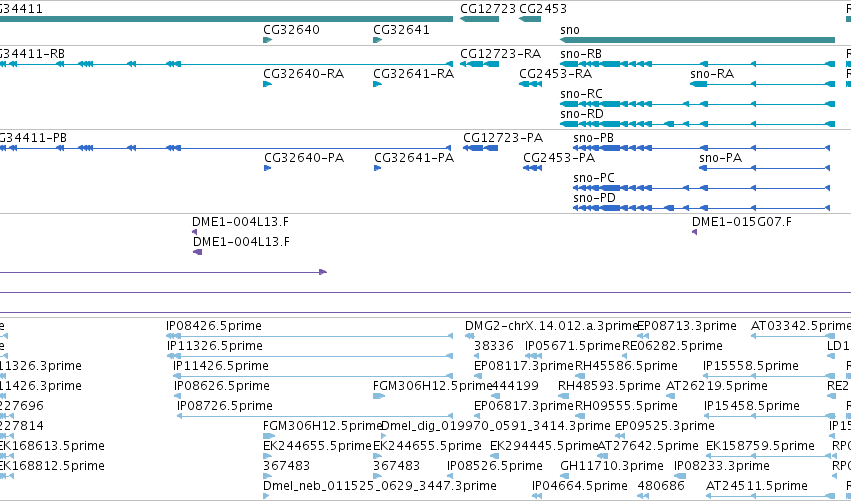
Task: Click the sno-RA transcript label
Action: point(712,74)
